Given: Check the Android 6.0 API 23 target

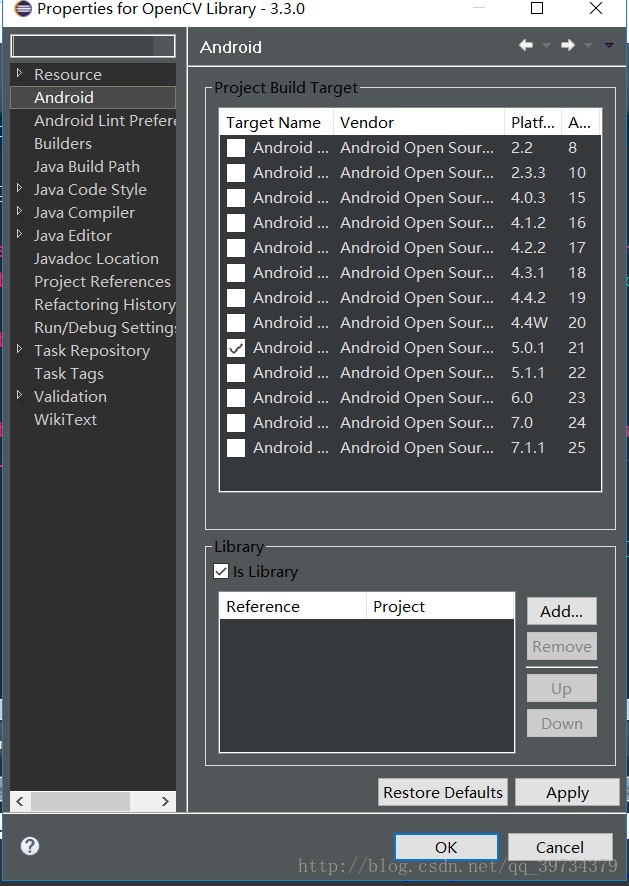Looking at the screenshot, I should (236, 398).
